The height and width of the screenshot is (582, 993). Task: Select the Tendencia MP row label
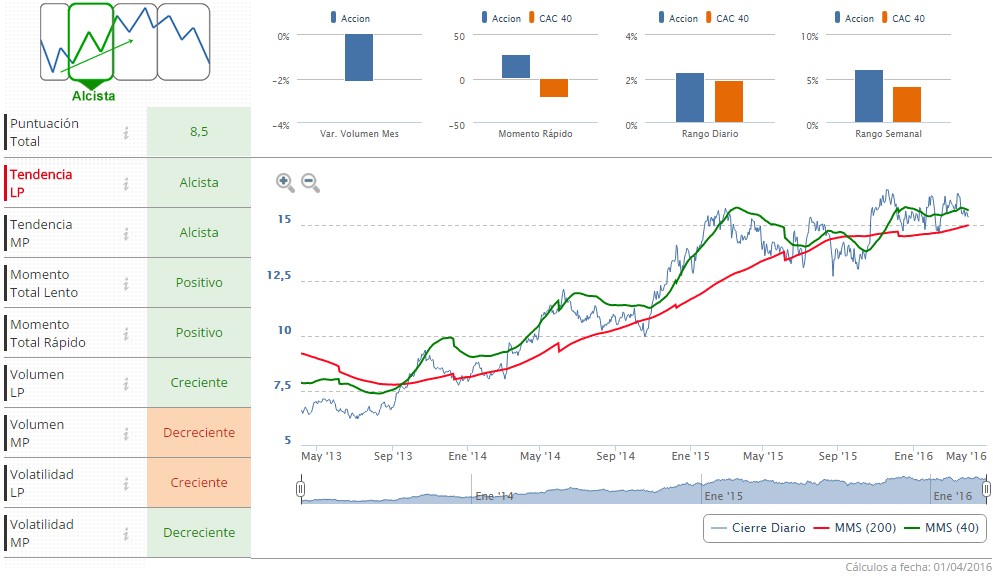42,233
